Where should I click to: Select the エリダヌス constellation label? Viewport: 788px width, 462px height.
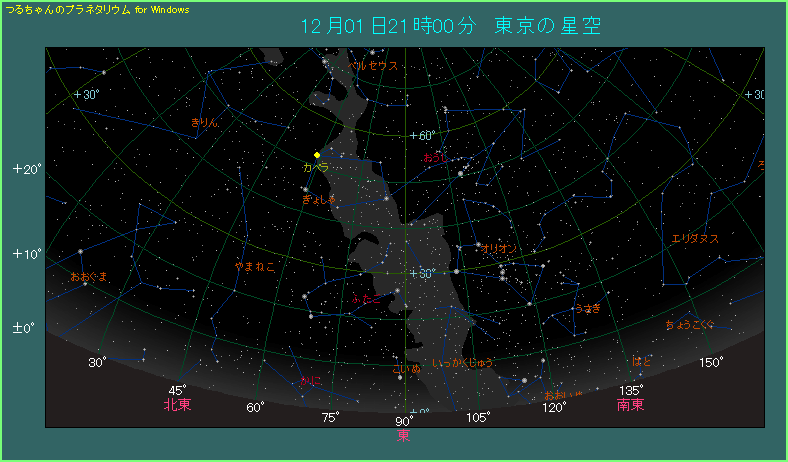pos(695,238)
